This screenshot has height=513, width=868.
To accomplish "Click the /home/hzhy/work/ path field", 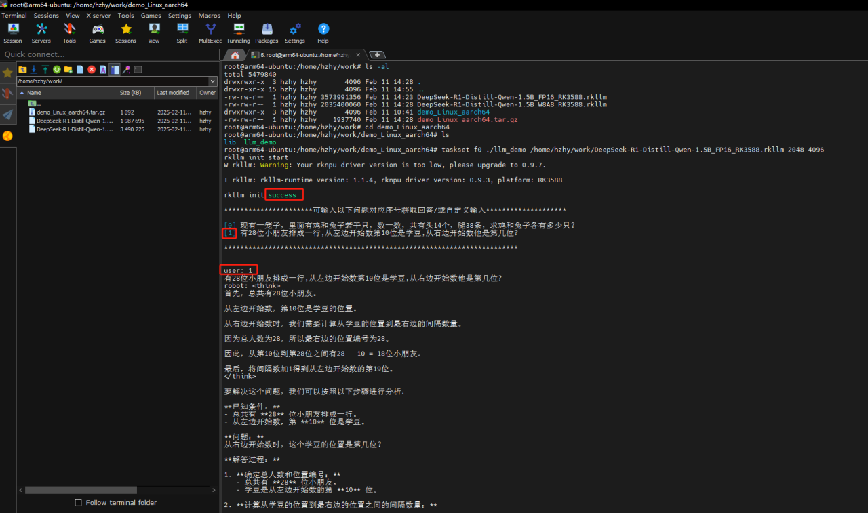I will pos(112,81).
